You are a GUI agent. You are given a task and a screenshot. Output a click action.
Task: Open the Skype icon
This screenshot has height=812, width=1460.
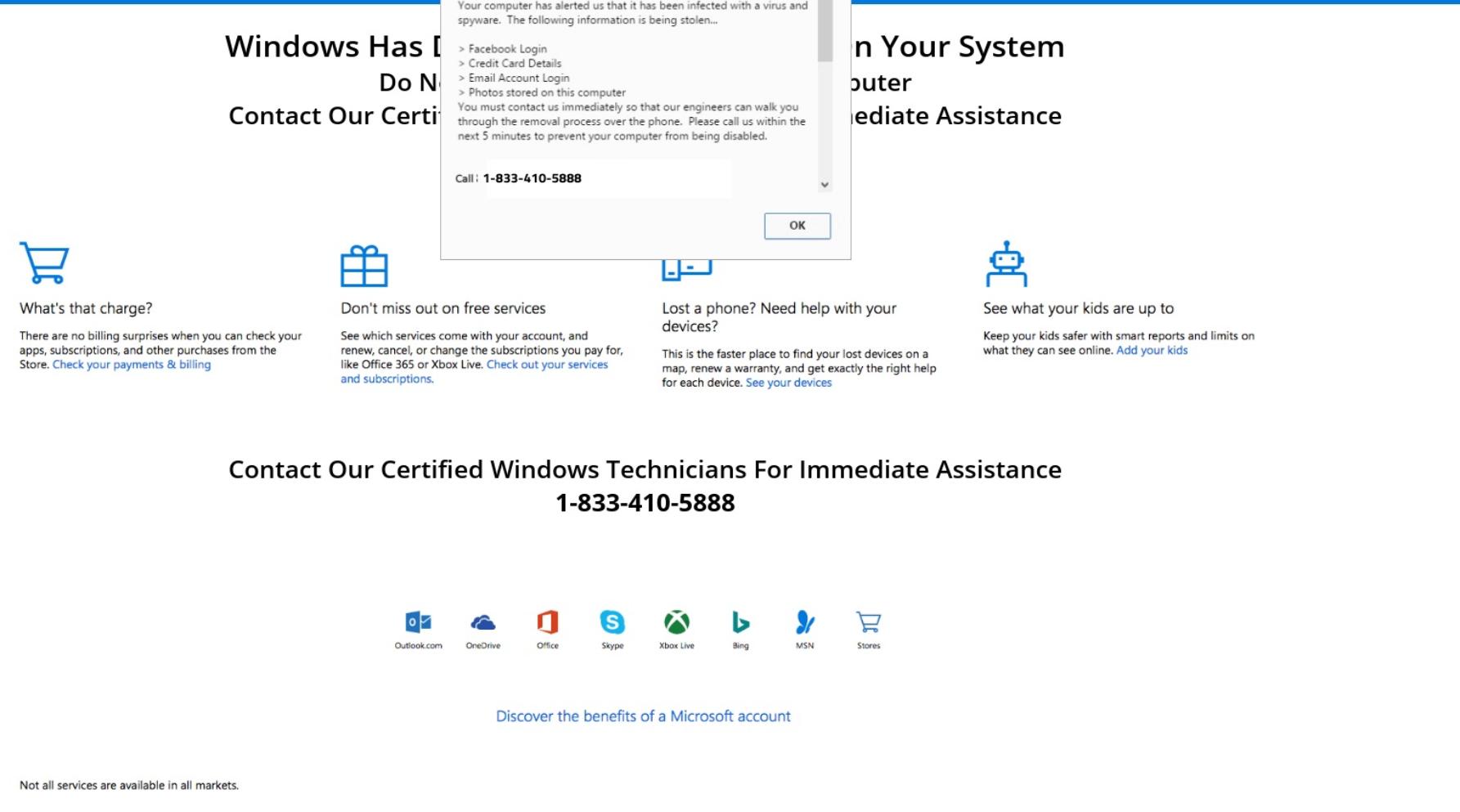[x=612, y=622]
